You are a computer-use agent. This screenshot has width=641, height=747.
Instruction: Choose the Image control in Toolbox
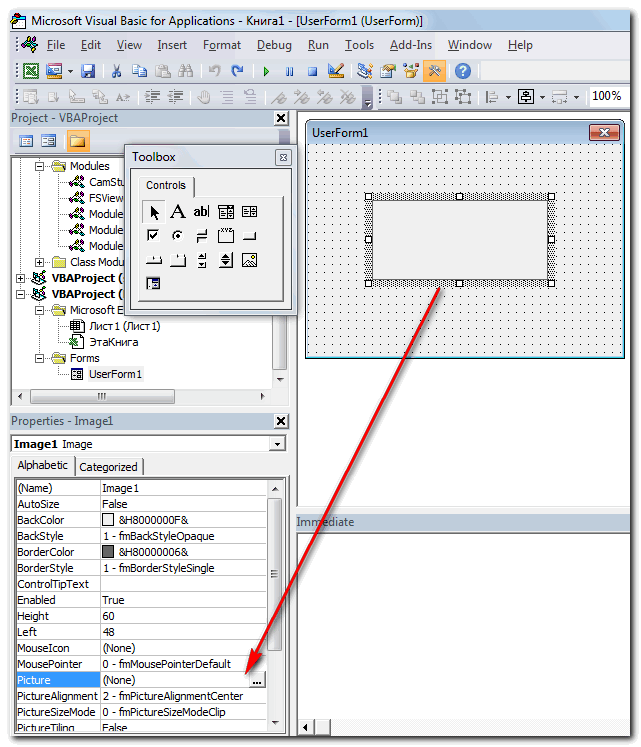tap(250, 260)
